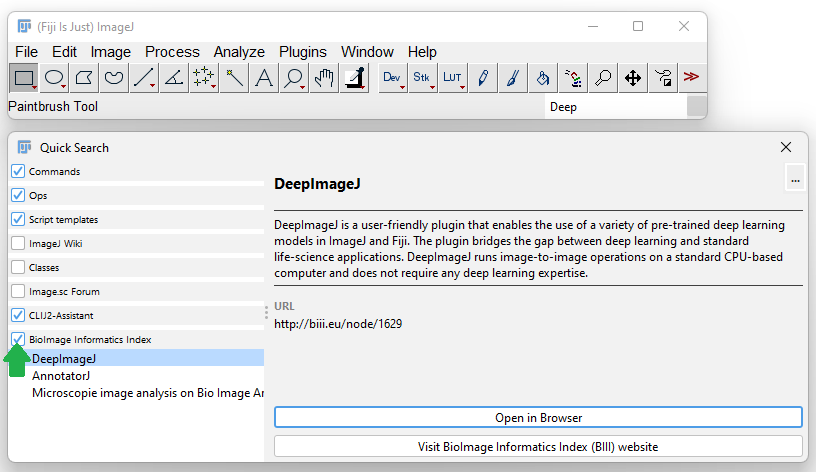Open the Image menu
The width and height of the screenshot is (816, 472).
[111, 52]
